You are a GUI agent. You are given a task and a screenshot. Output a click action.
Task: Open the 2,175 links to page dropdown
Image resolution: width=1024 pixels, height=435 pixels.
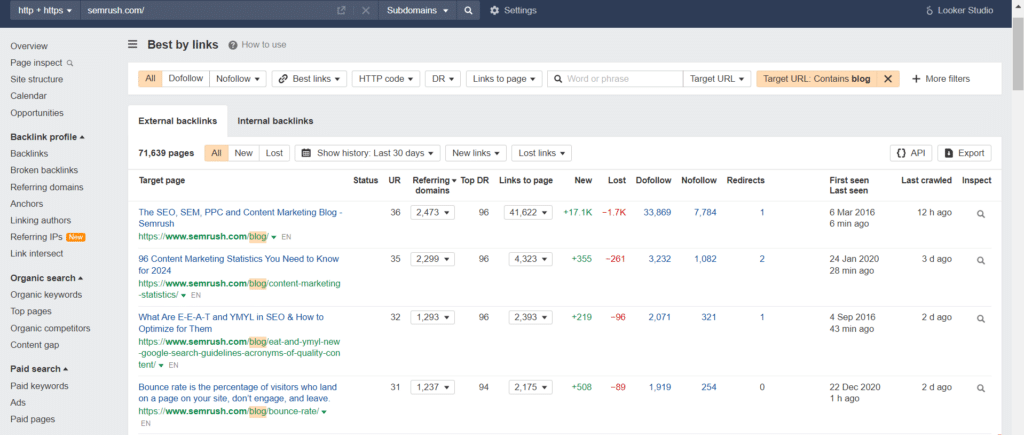tap(531, 387)
